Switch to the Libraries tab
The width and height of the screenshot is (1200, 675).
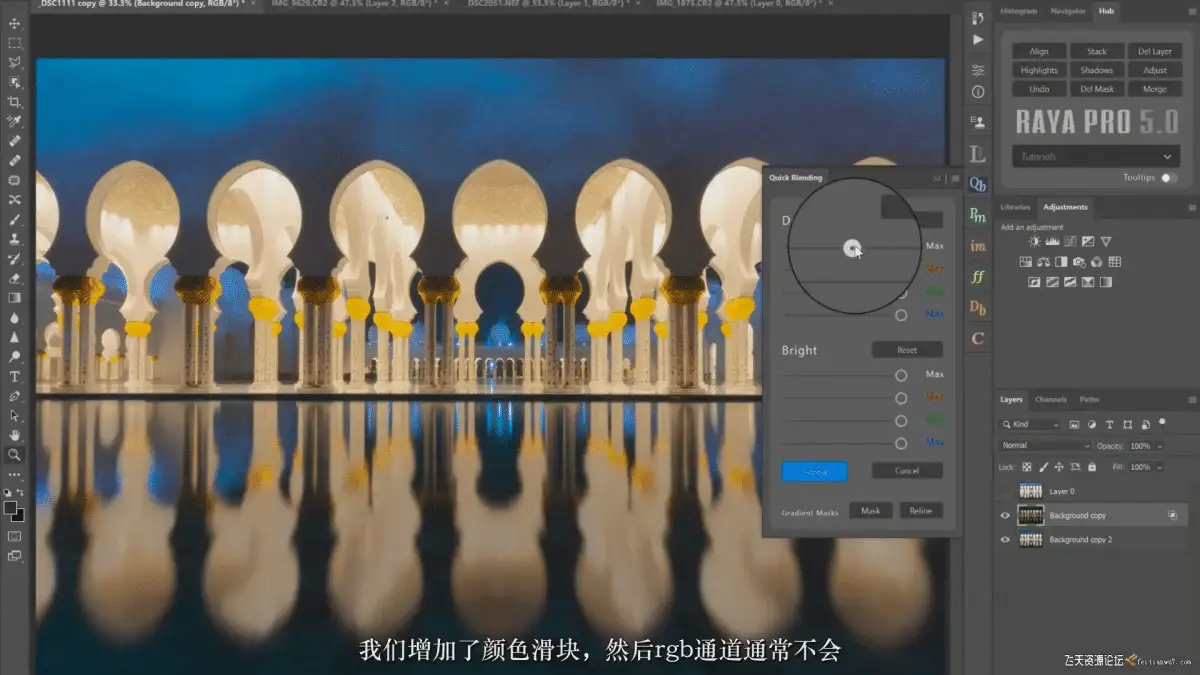(1016, 207)
